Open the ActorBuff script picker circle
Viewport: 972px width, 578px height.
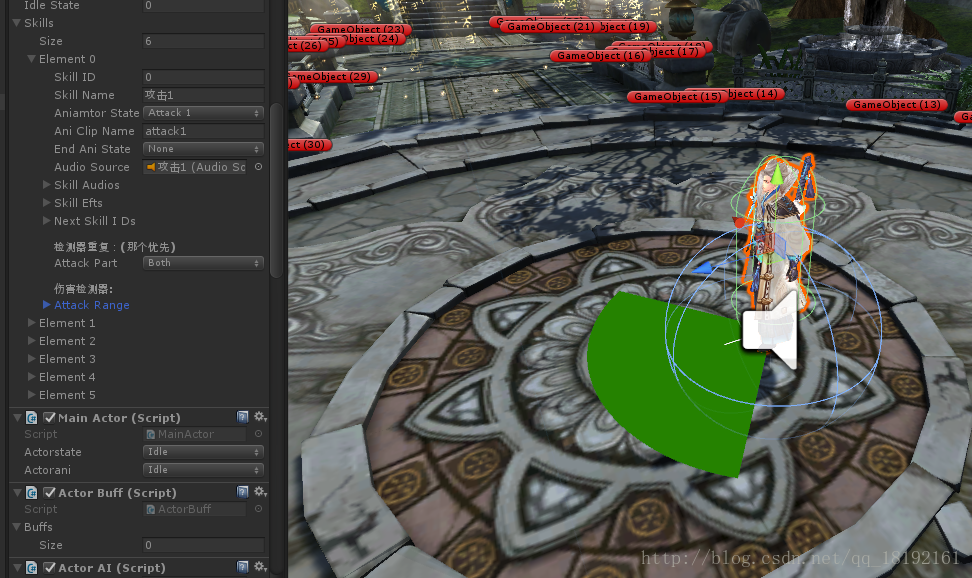tap(258, 509)
